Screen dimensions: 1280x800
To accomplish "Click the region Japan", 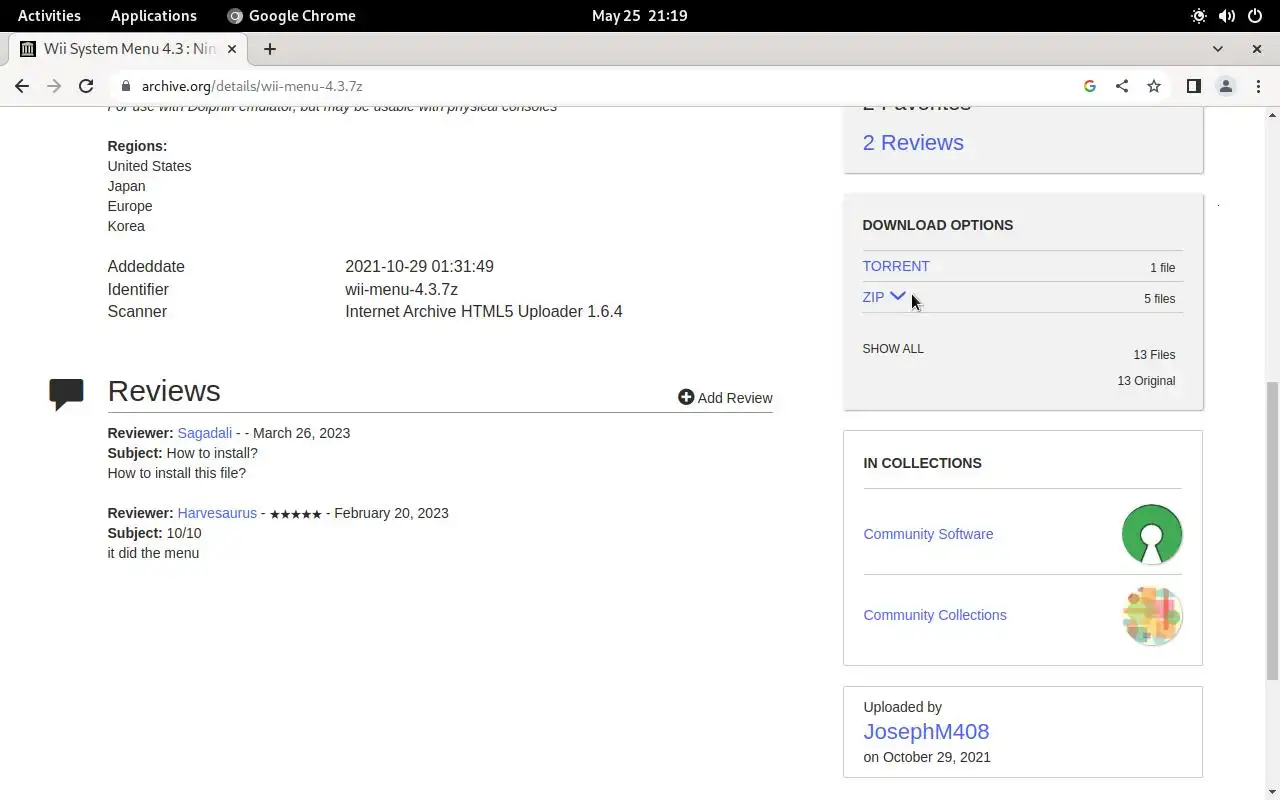I will coord(126,186).
